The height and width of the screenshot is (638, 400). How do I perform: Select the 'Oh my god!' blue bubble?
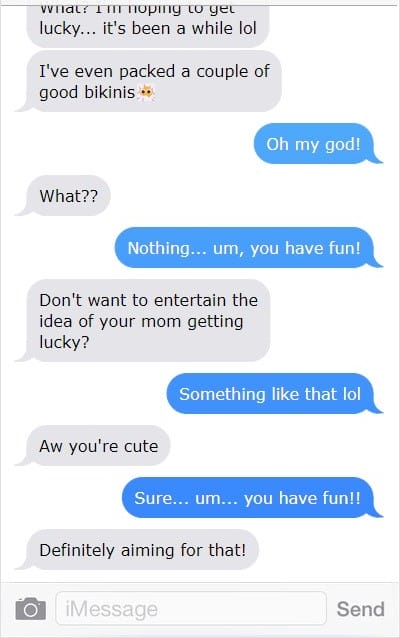click(314, 144)
